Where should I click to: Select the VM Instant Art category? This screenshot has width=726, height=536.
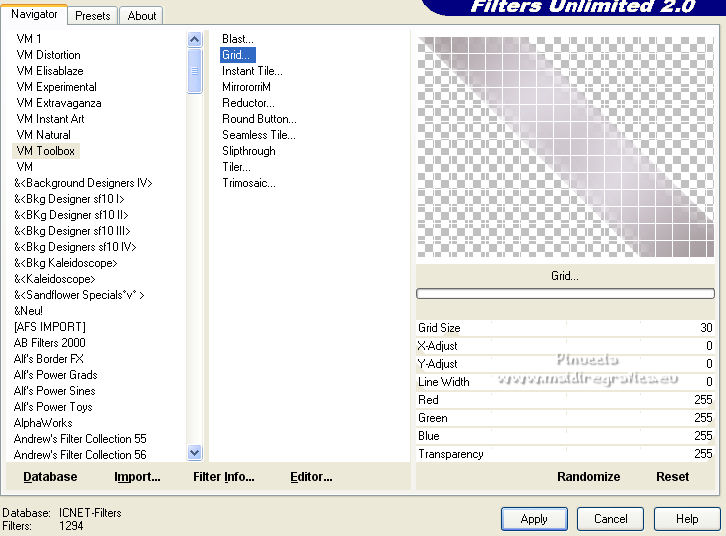[50, 119]
